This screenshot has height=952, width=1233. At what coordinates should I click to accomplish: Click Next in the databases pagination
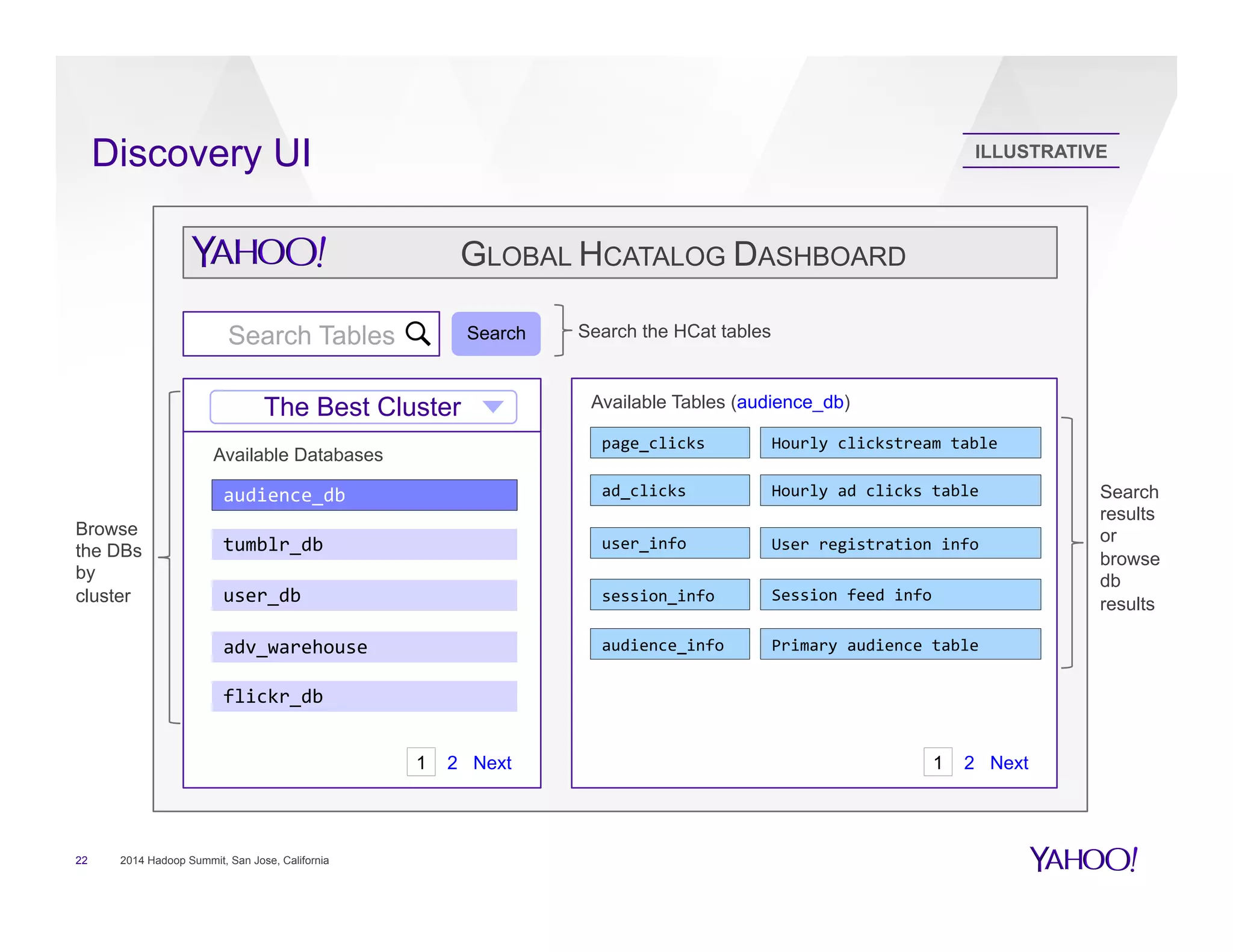(492, 763)
